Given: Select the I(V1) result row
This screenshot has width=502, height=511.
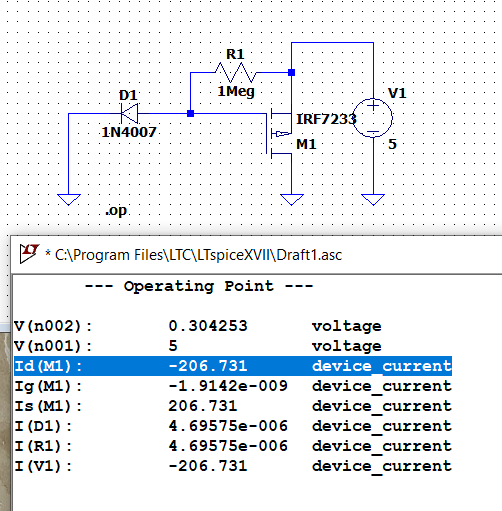Looking at the screenshot, I should [233, 466].
